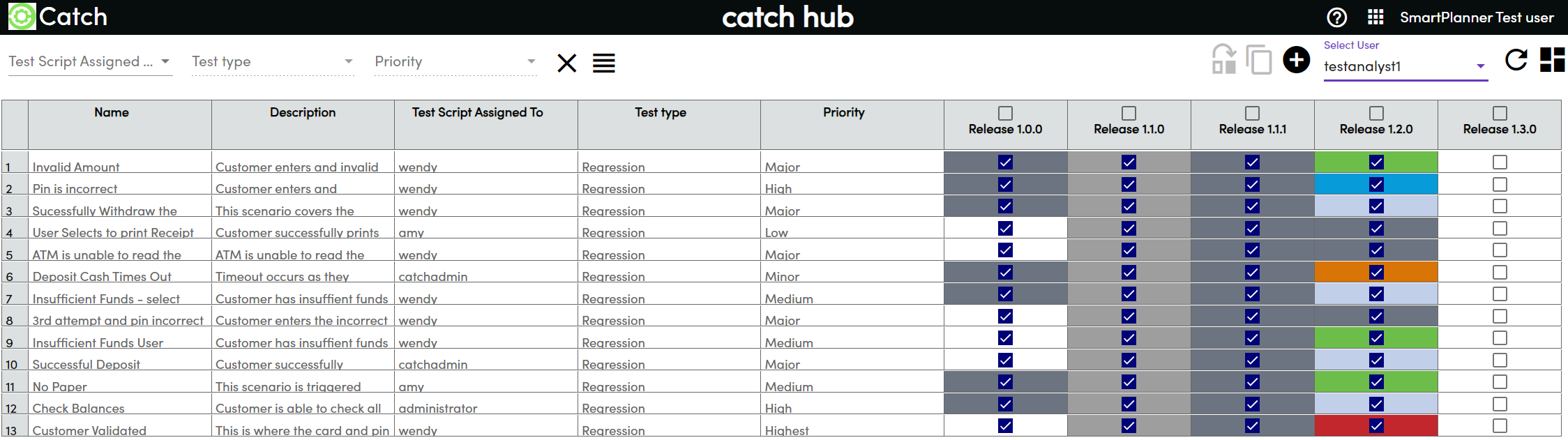Select the Release 1.0.0 header checkbox
Screen dimensions: 1568x440
click(x=1005, y=113)
